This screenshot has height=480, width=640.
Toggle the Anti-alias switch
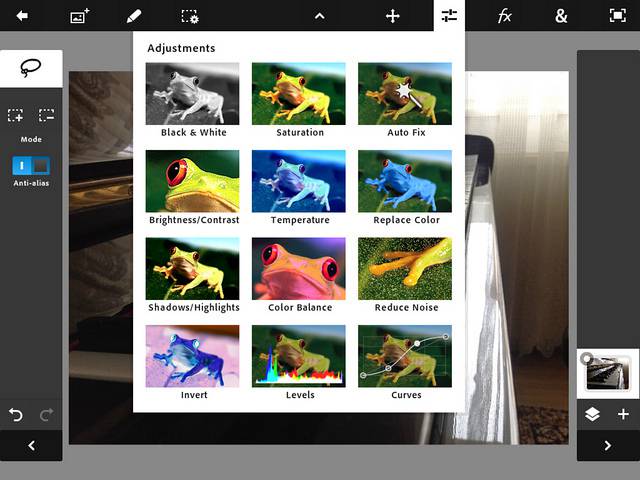(31, 166)
